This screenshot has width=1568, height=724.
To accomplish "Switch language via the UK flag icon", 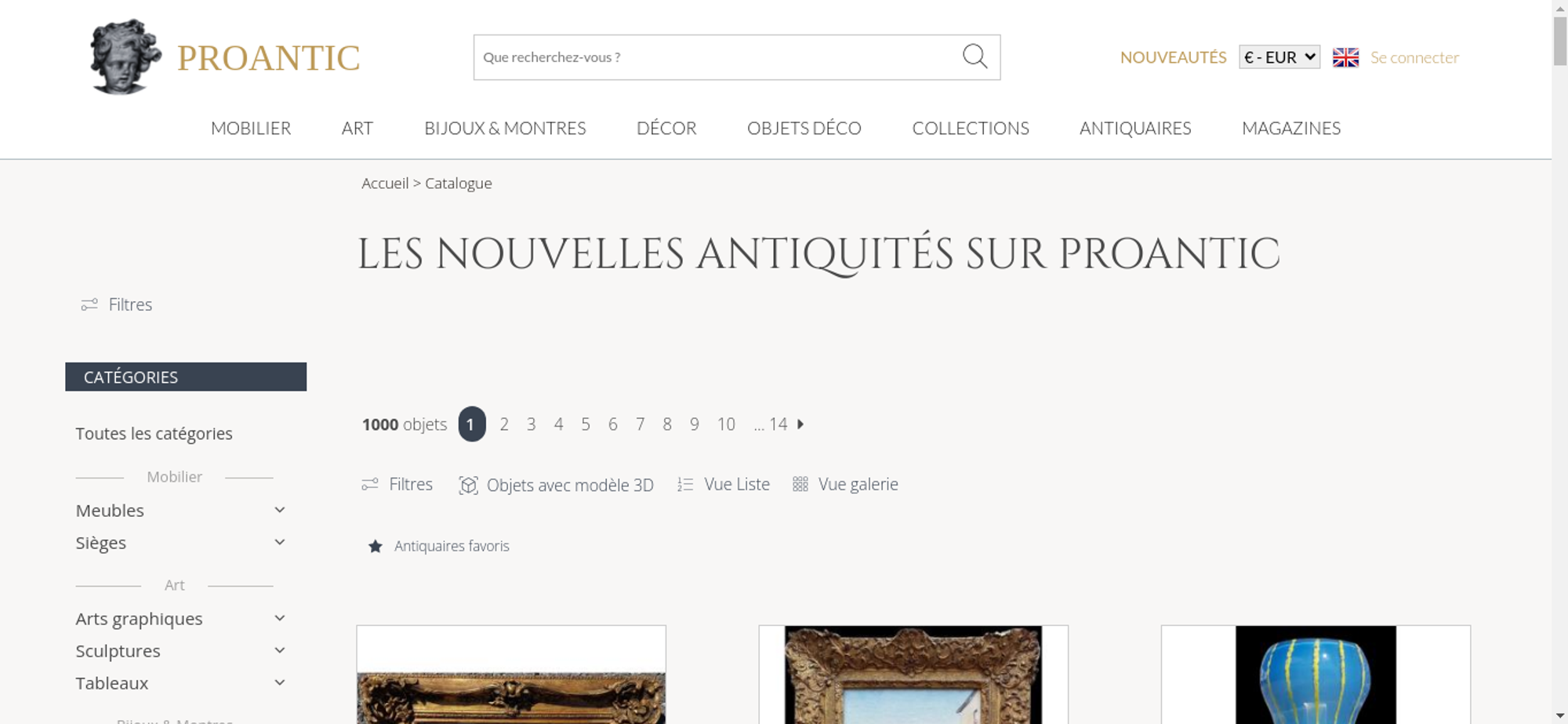I will pyautogui.click(x=1345, y=57).
